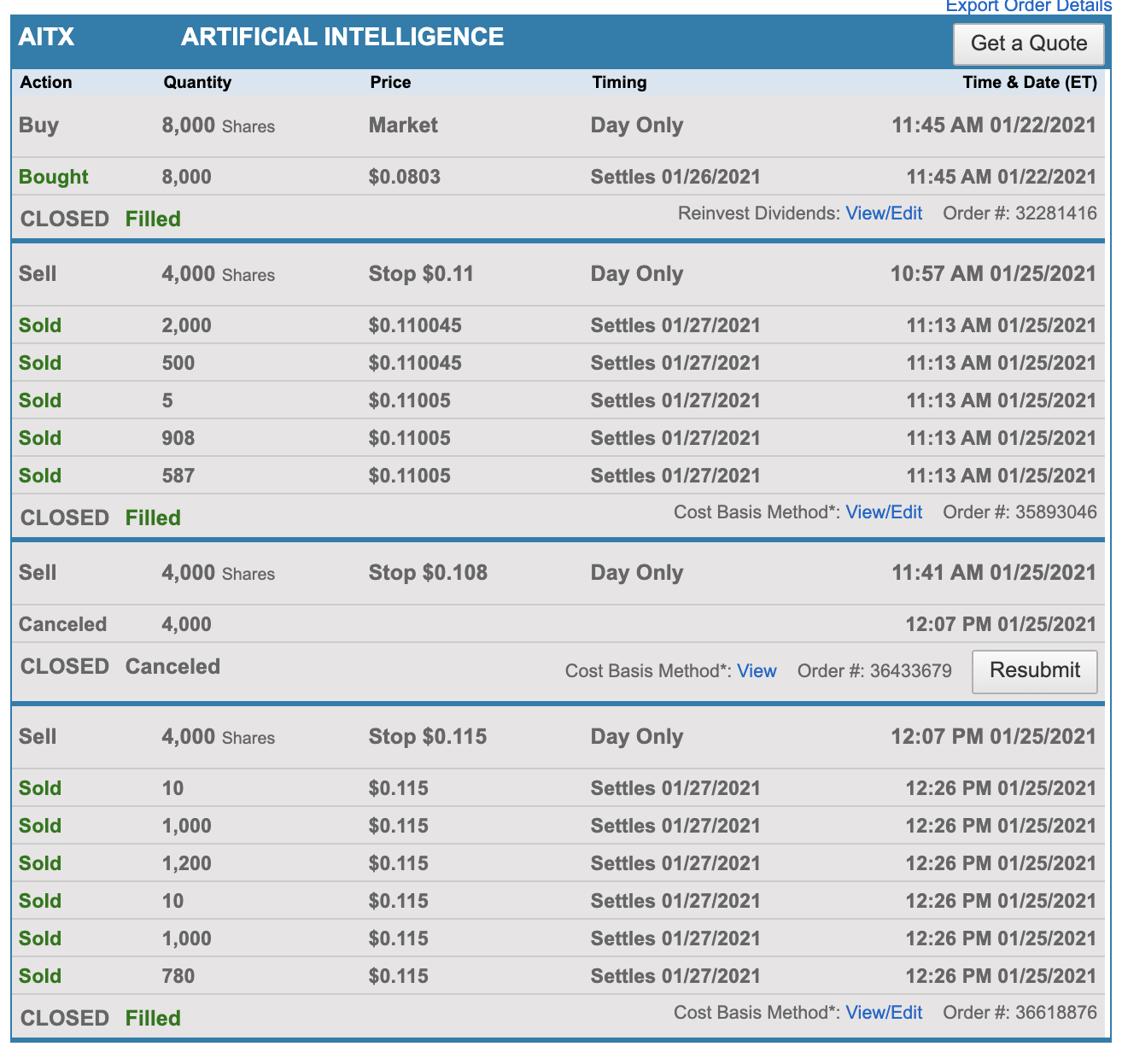
Task: Click the Stop $0.11 sell order price
Action: [x=421, y=274]
